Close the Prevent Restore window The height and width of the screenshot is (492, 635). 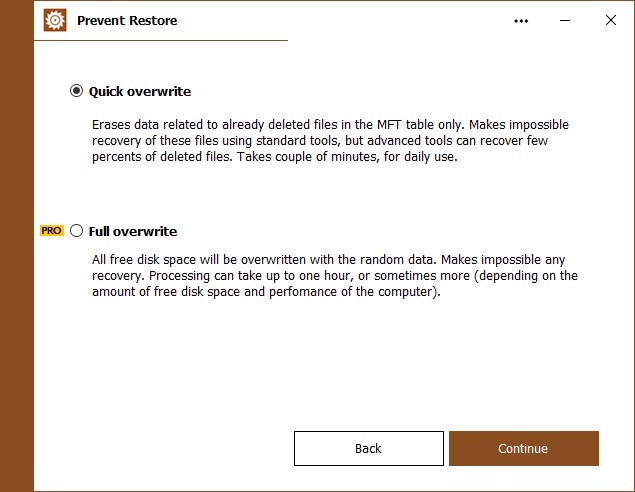(611, 20)
